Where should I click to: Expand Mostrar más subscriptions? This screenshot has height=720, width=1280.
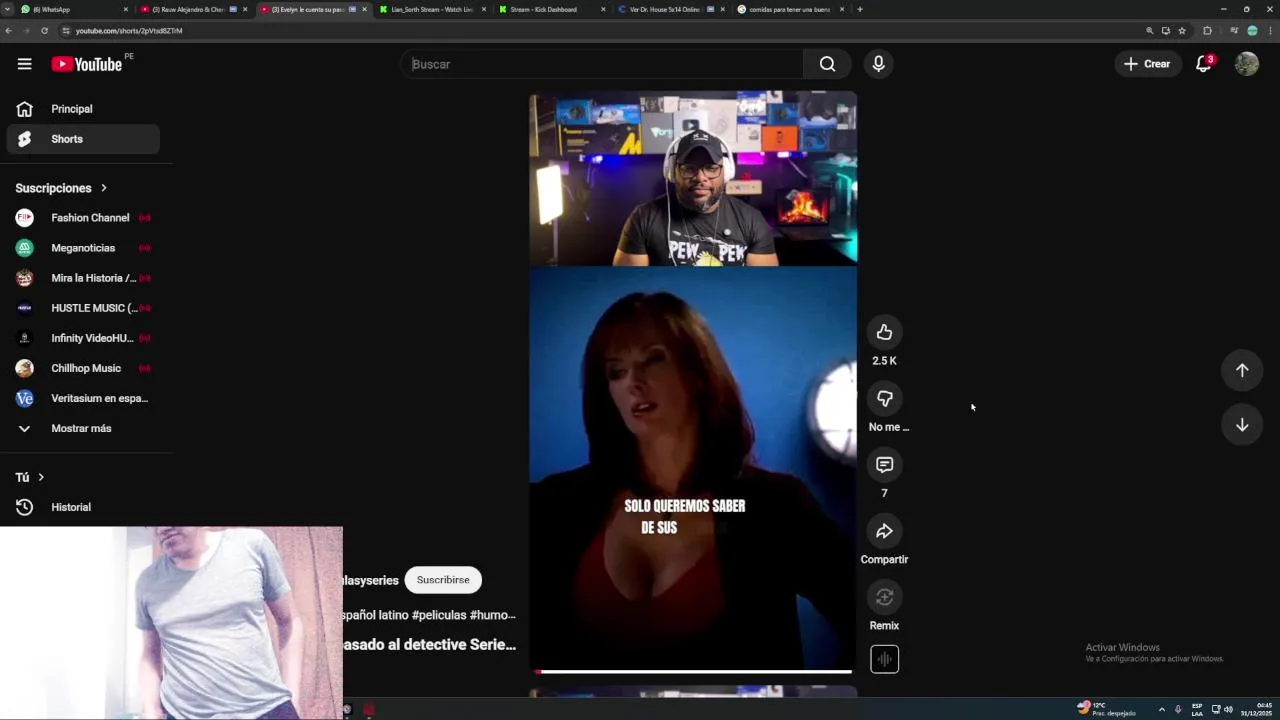(x=80, y=428)
